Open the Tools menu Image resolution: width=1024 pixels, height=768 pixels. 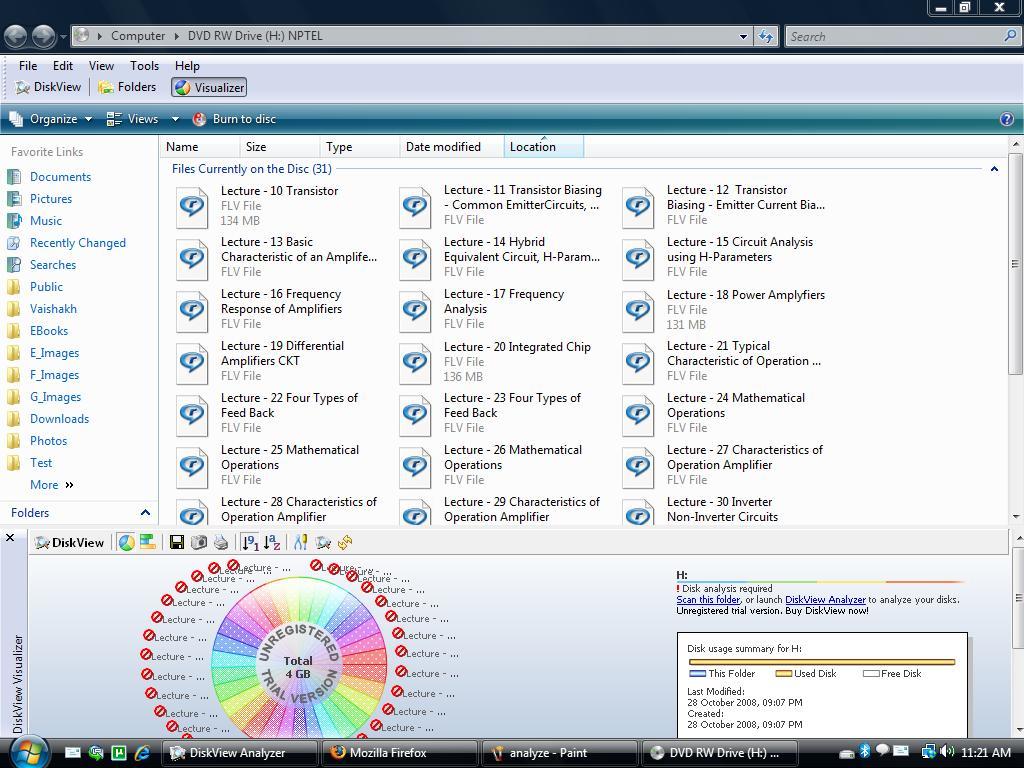(x=144, y=65)
